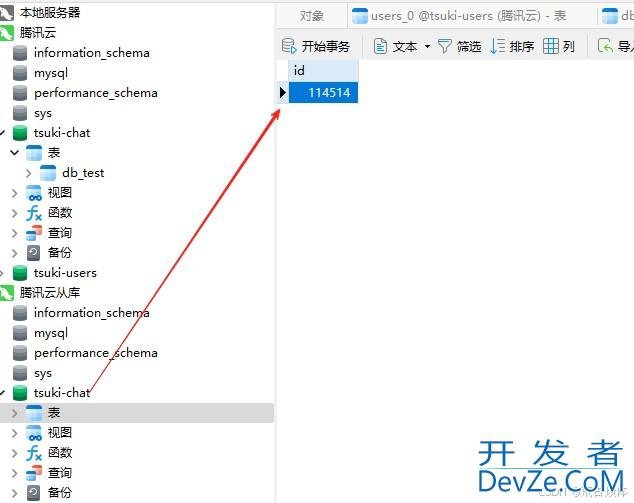The height and width of the screenshot is (503, 634).
Task: Switch to the 对象 tab
Action: pyautogui.click(x=312, y=16)
